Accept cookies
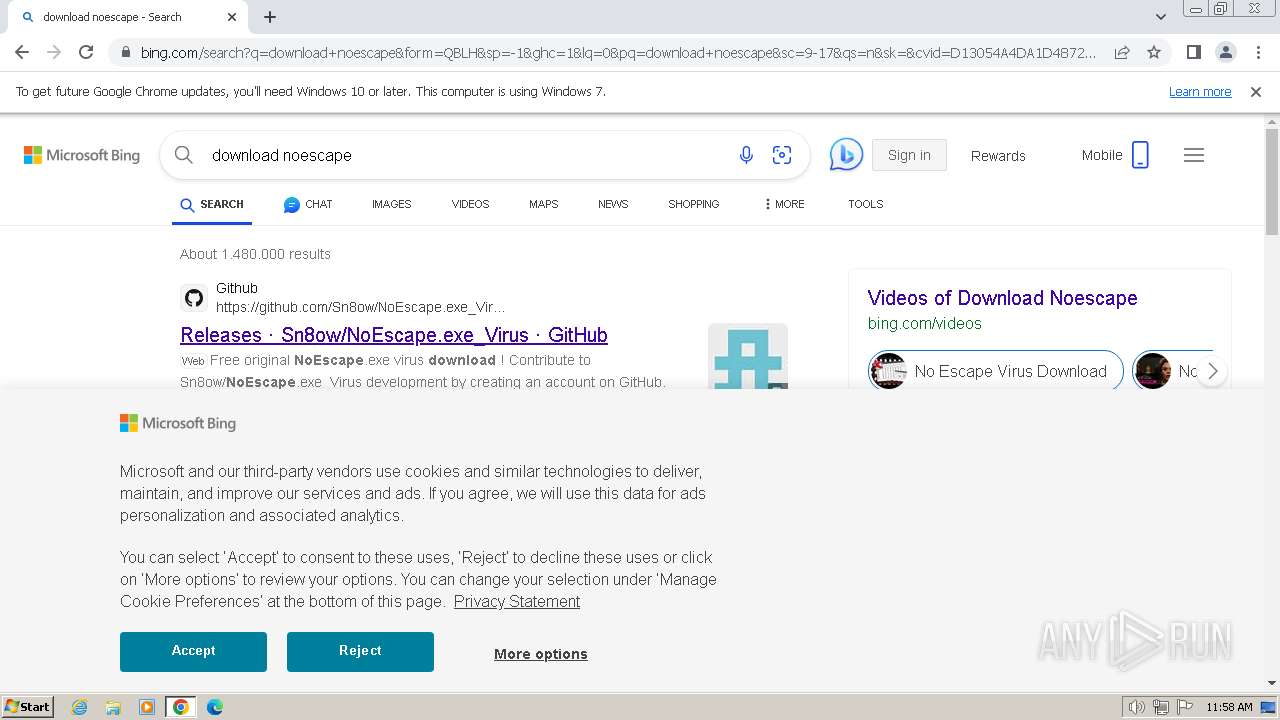This screenshot has height=720, width=1280. [x=193, y=651]
